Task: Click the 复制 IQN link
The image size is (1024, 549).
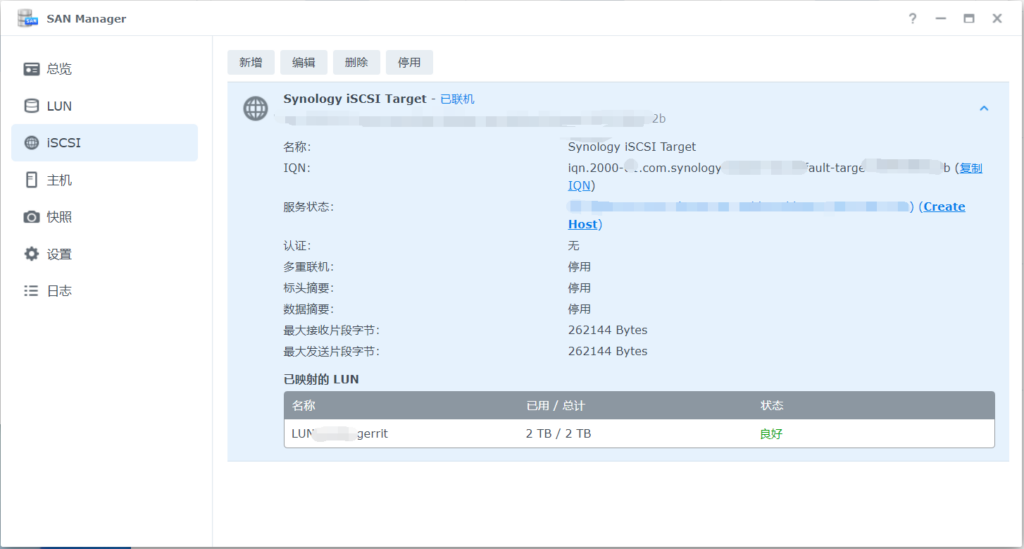Action: point(971,168)
